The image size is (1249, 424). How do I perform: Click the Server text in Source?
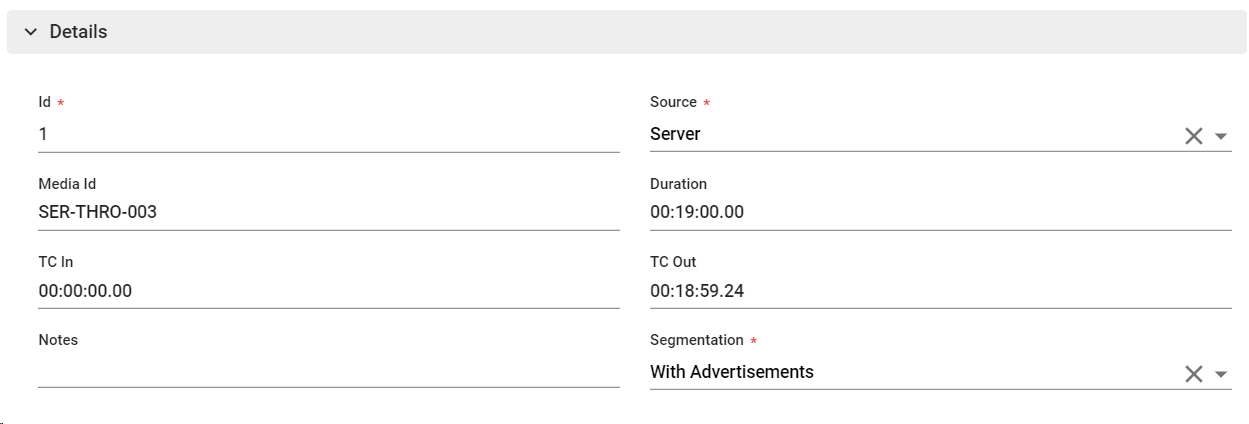click(x=675, y=134)
